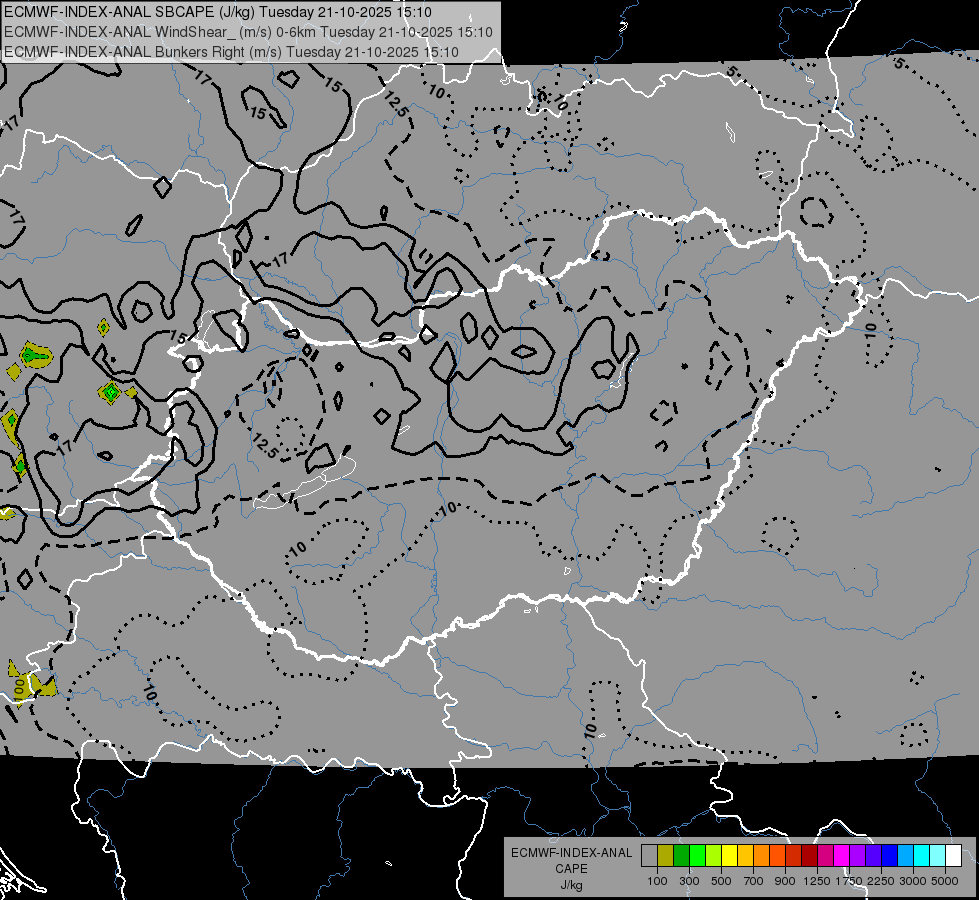The image size is (979, 900).
Task: Click the Bunkers Right header line
Action: (231, 52)
